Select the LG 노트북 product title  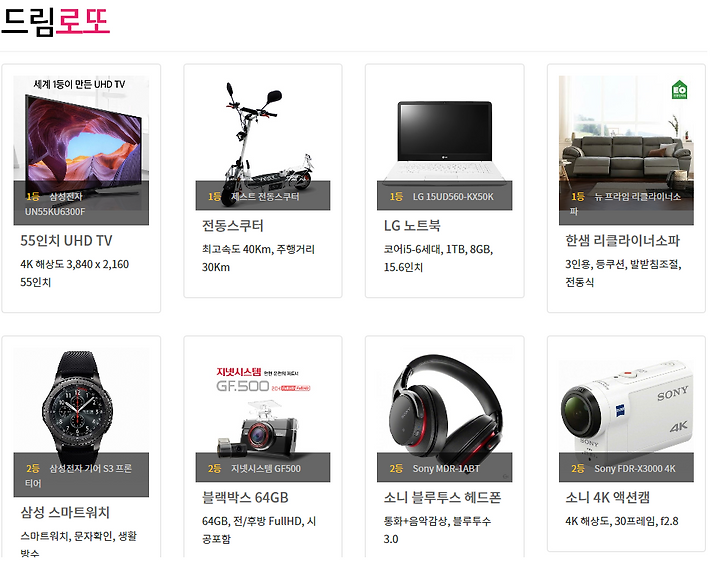pyautogui.click(x=412, y=226)
